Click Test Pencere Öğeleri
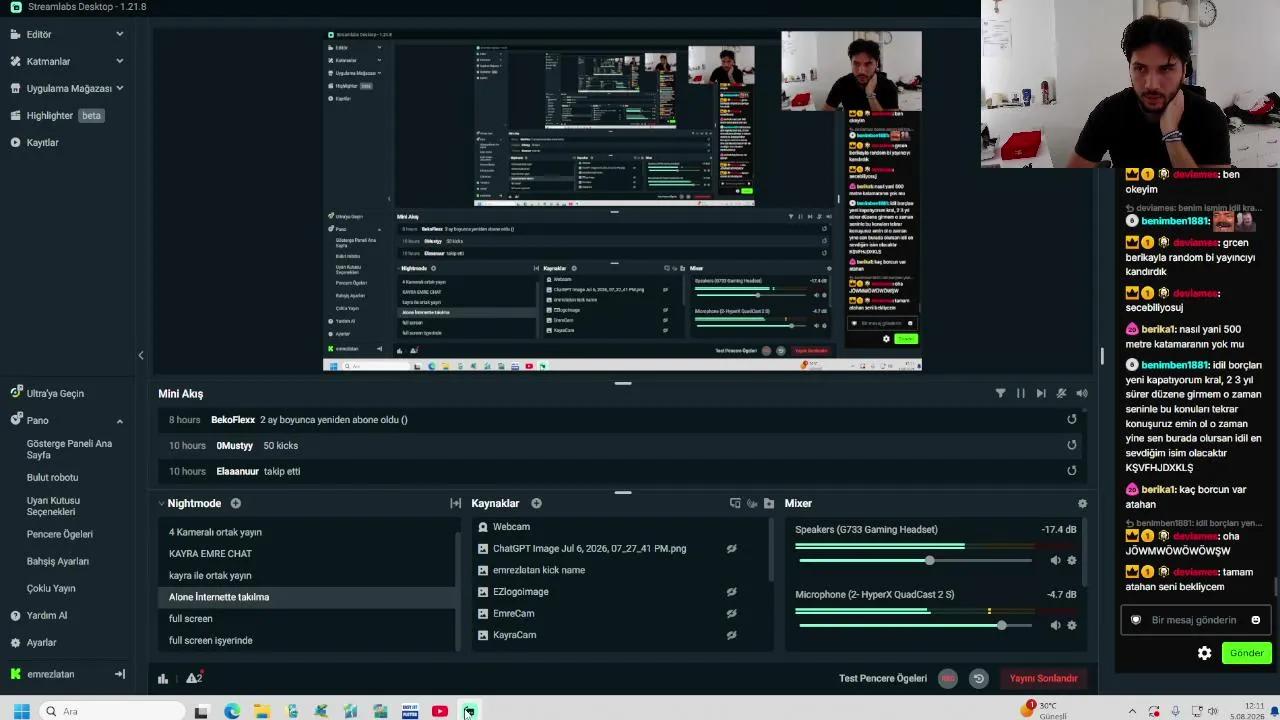 [883, 678]
